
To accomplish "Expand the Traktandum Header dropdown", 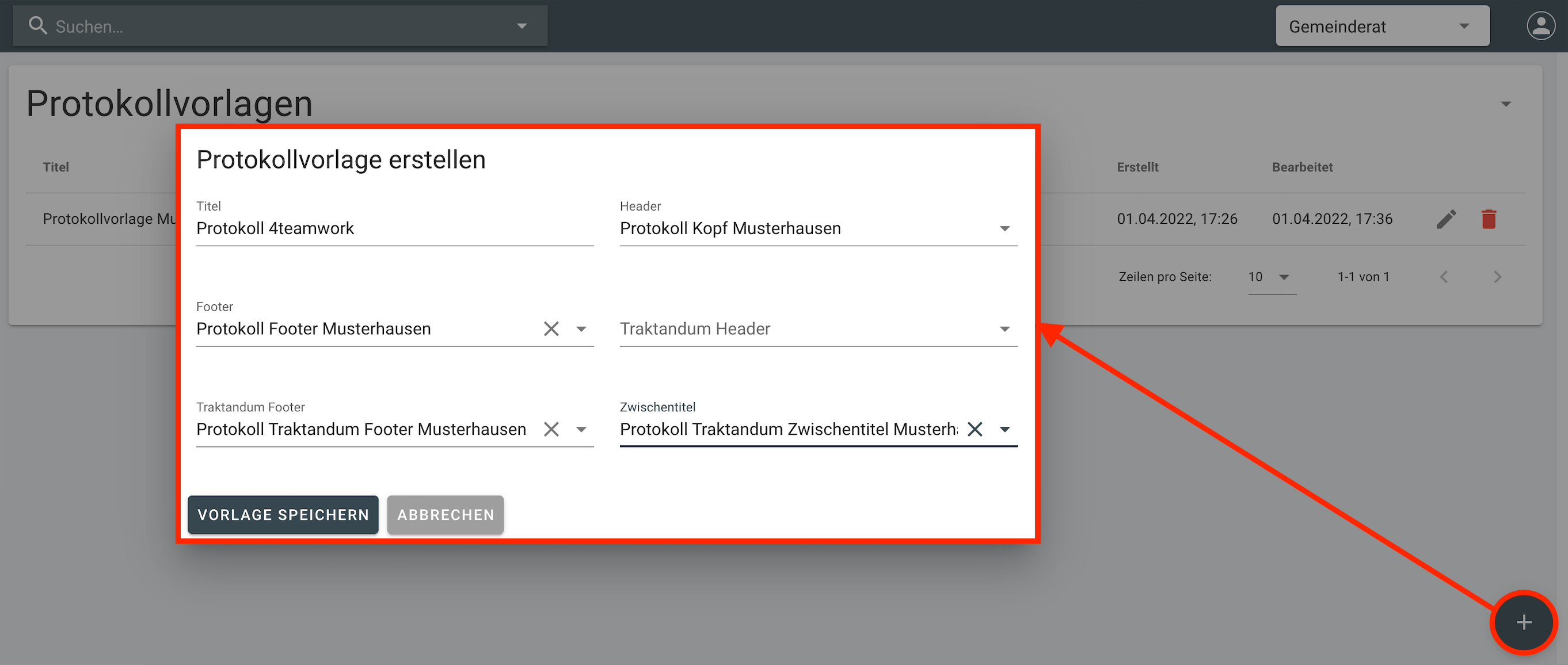I will (1004, 329).
